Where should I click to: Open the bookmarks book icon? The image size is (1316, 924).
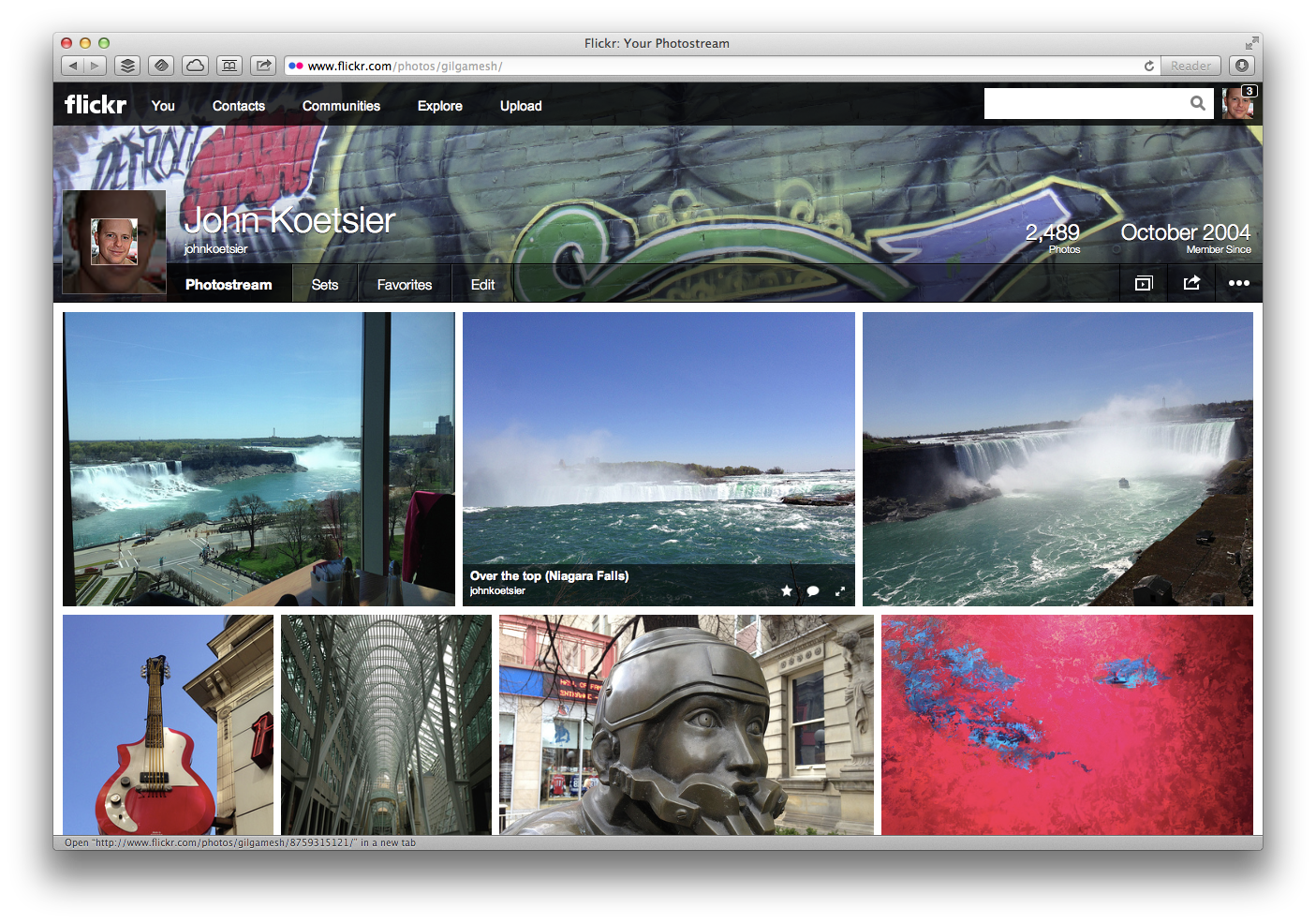click(229, 66)
